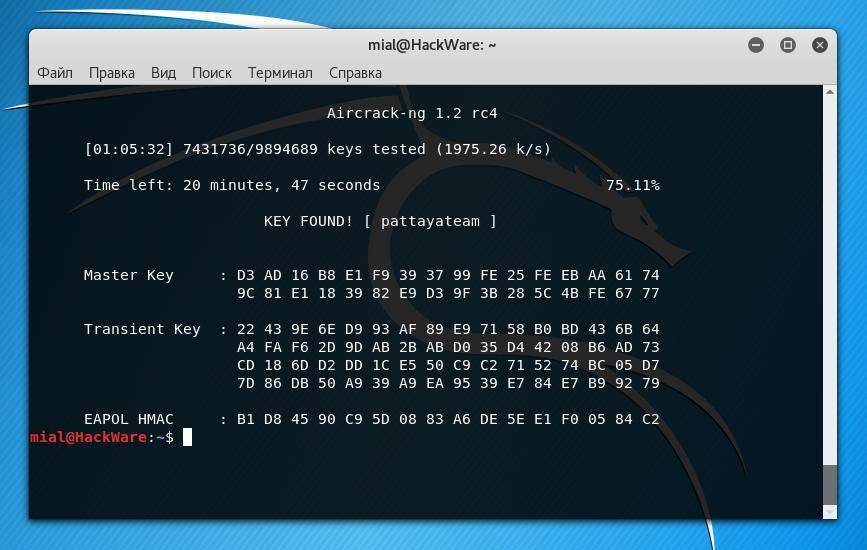Click the window title mial@HackWare: ~

click(432, 45)
